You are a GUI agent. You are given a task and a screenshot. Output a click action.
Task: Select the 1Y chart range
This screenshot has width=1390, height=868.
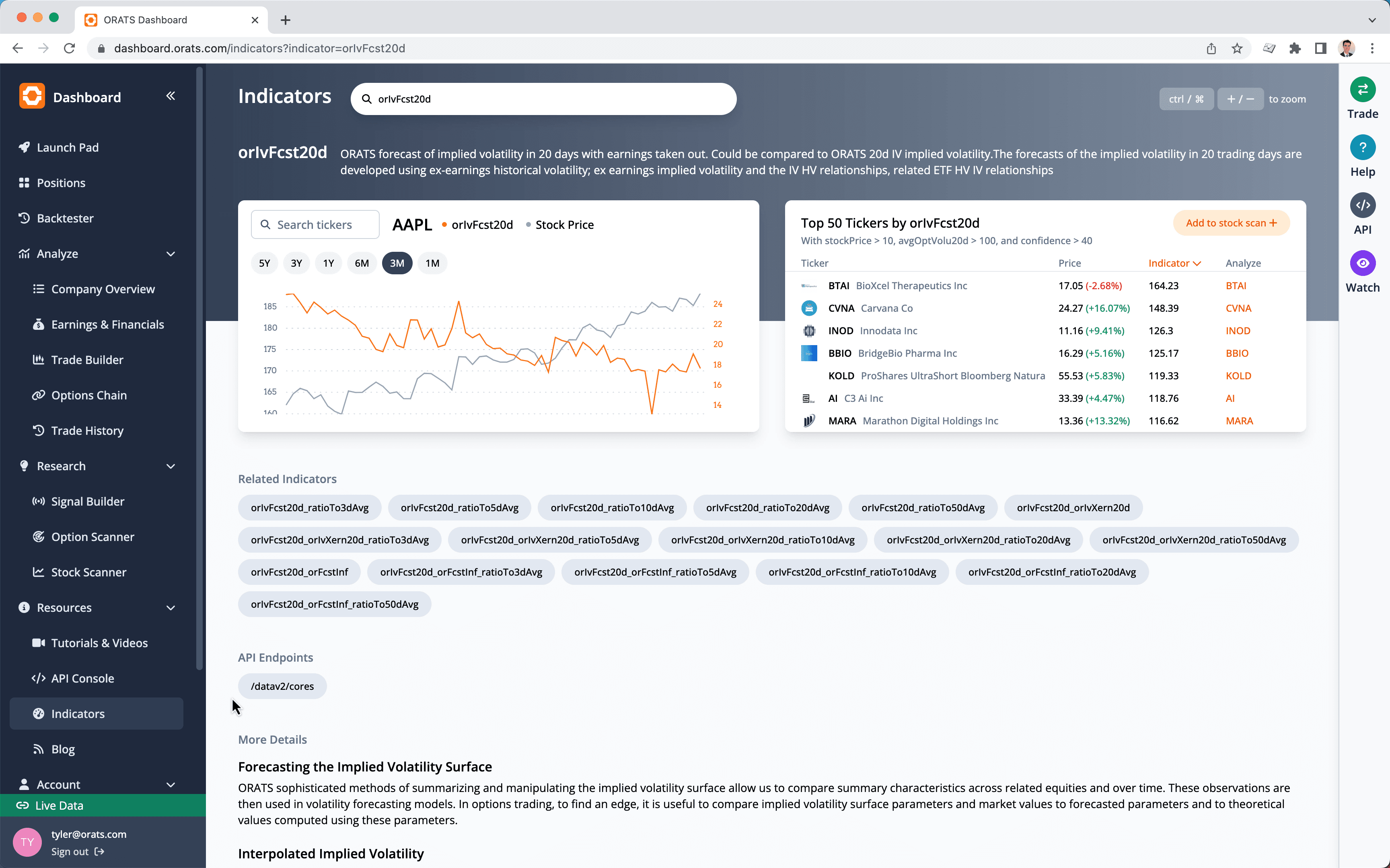[328, 263]
